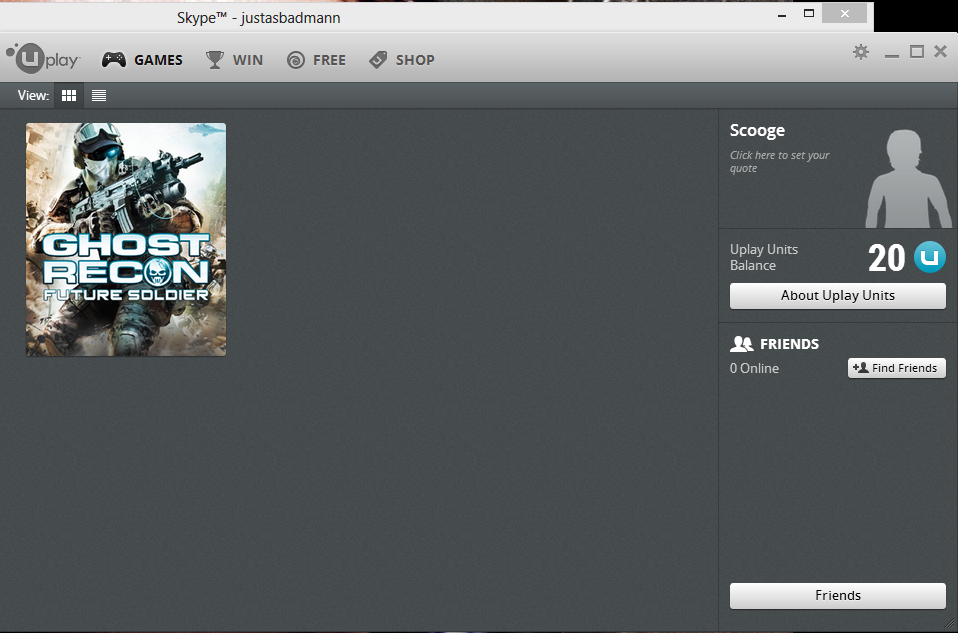Minimize the Skype window
958x633 pixels.
coord(782,15)
